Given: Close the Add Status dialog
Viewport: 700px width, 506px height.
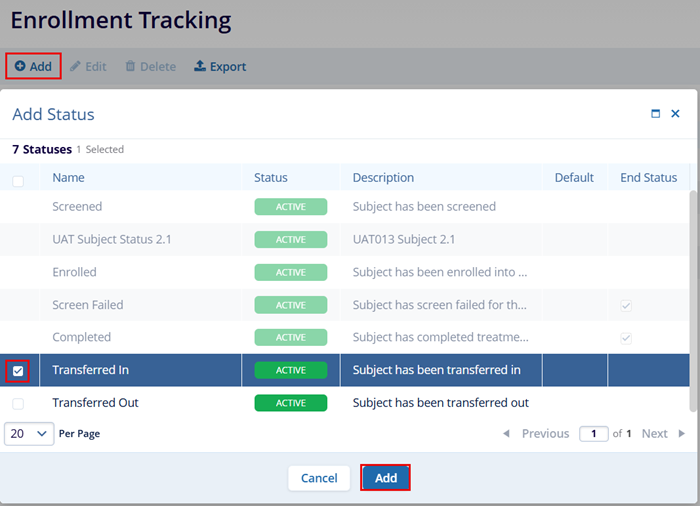Looking at the screenshot, I should tap(676, 114).
